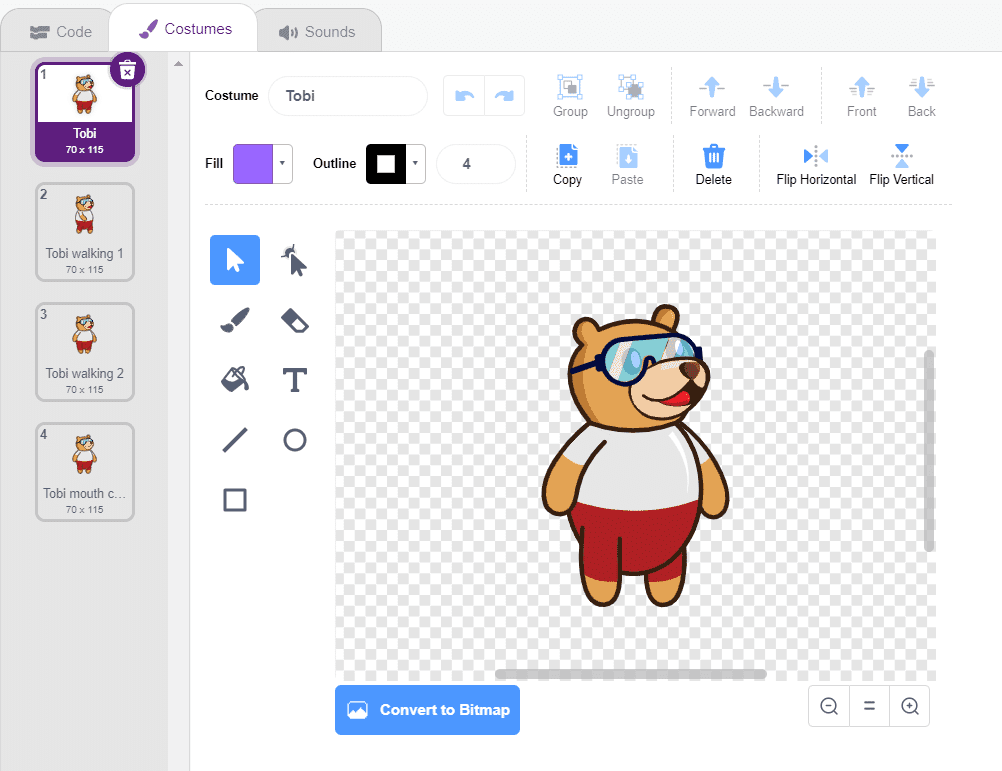Click the Zoom In magnifier

(x=909, y=706)
